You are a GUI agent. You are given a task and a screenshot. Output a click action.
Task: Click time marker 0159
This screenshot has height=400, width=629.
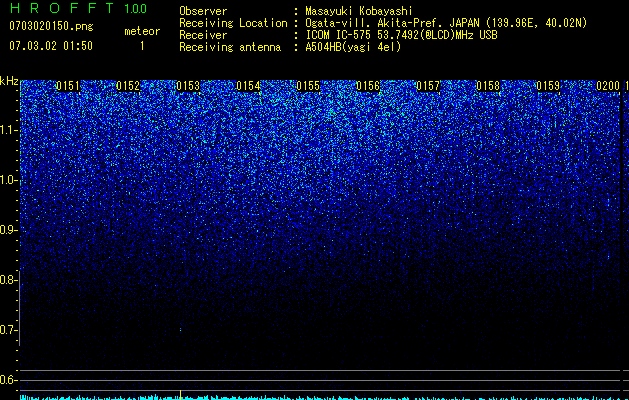pos(548,86)
